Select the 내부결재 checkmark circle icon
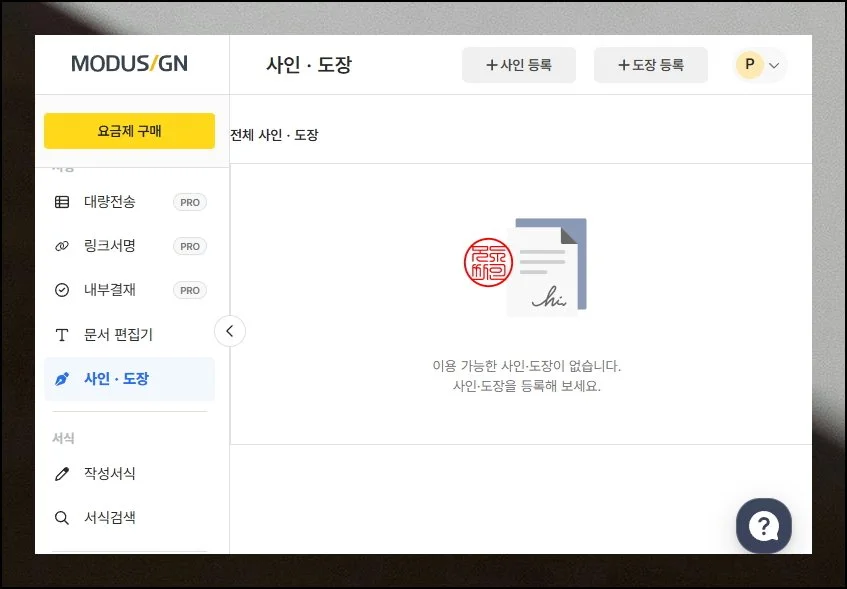This screenshot has width=847, height=589. (62, 290)
